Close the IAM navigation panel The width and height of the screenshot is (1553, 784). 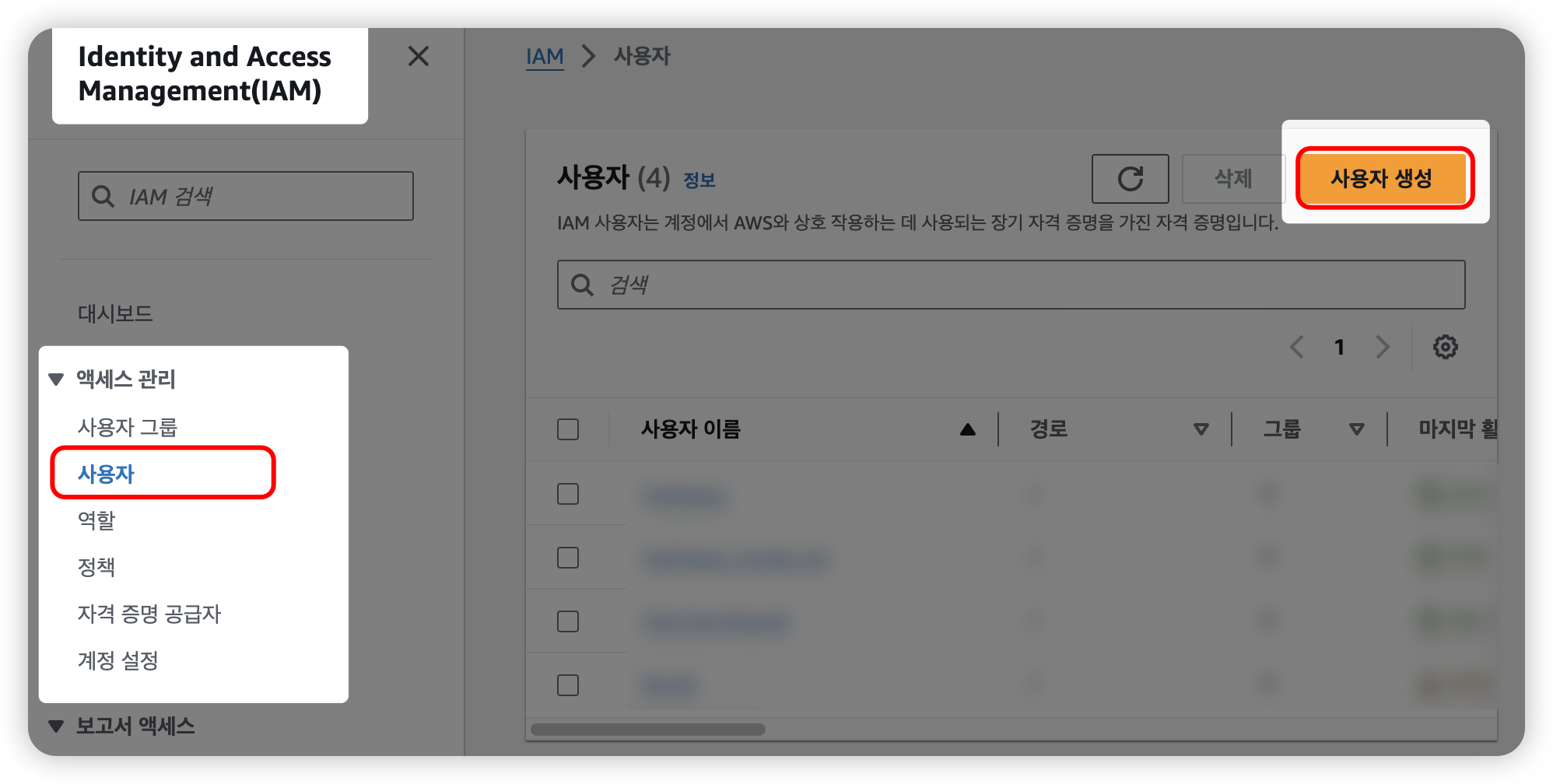click(x=419, y=56)
